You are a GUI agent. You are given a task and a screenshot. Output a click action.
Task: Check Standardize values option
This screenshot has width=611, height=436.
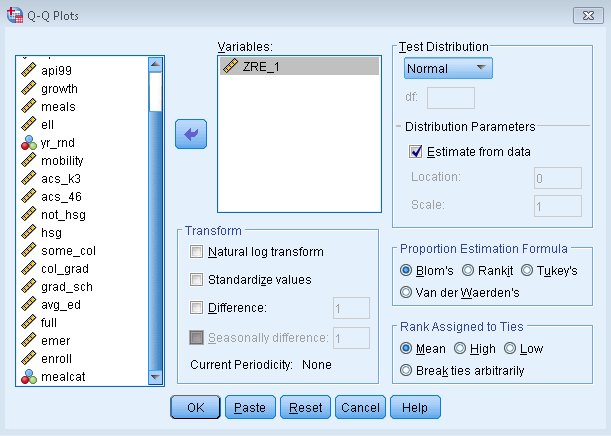(196, 279)
